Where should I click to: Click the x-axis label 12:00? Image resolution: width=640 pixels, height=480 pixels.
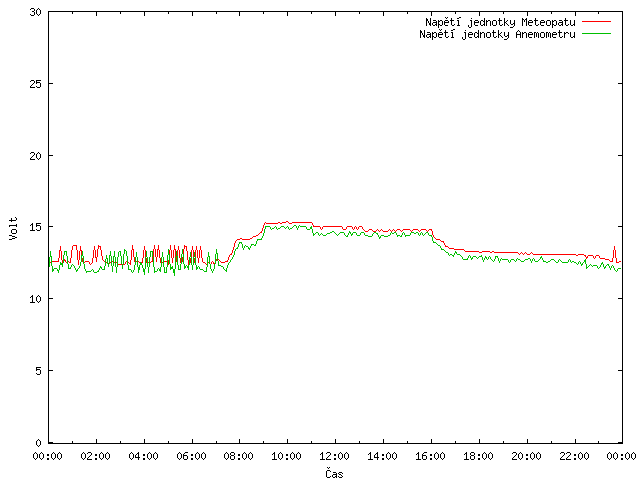(x=335, y=456)
